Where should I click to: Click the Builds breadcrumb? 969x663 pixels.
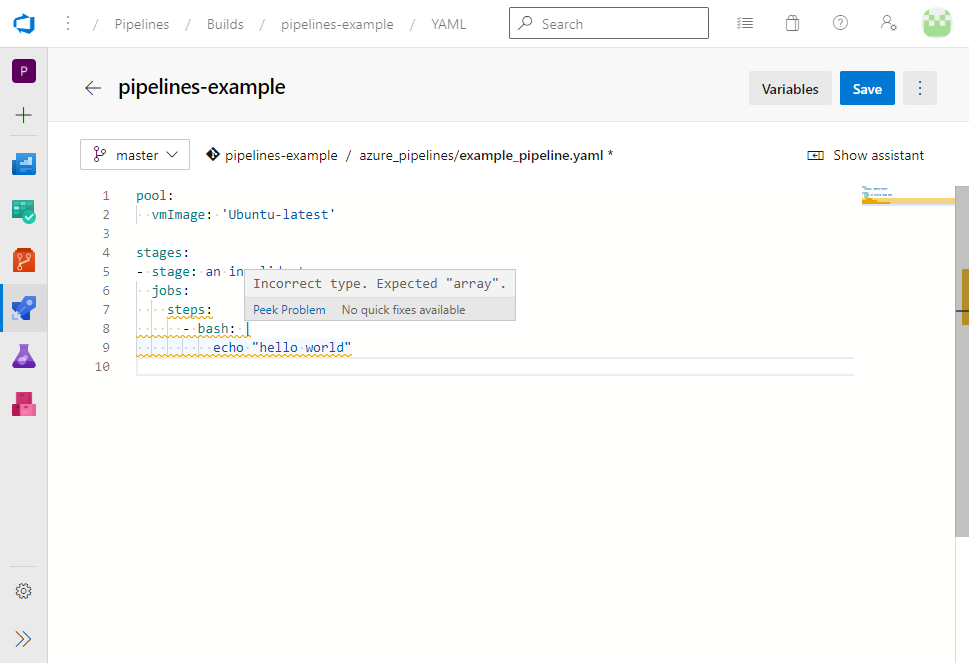225,24
